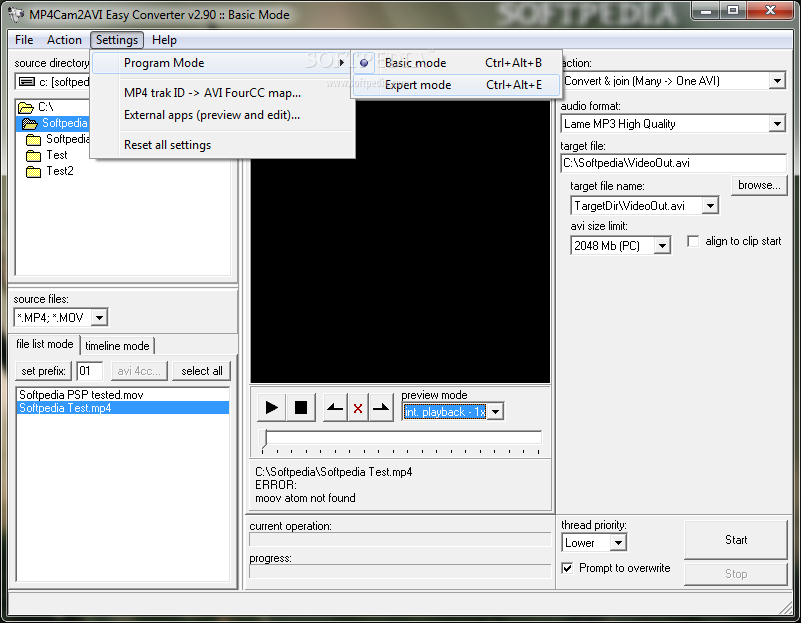Set clip start marker arrow
Image resolution: width=801 pixels, height=623 pixels.
(335, 408)
